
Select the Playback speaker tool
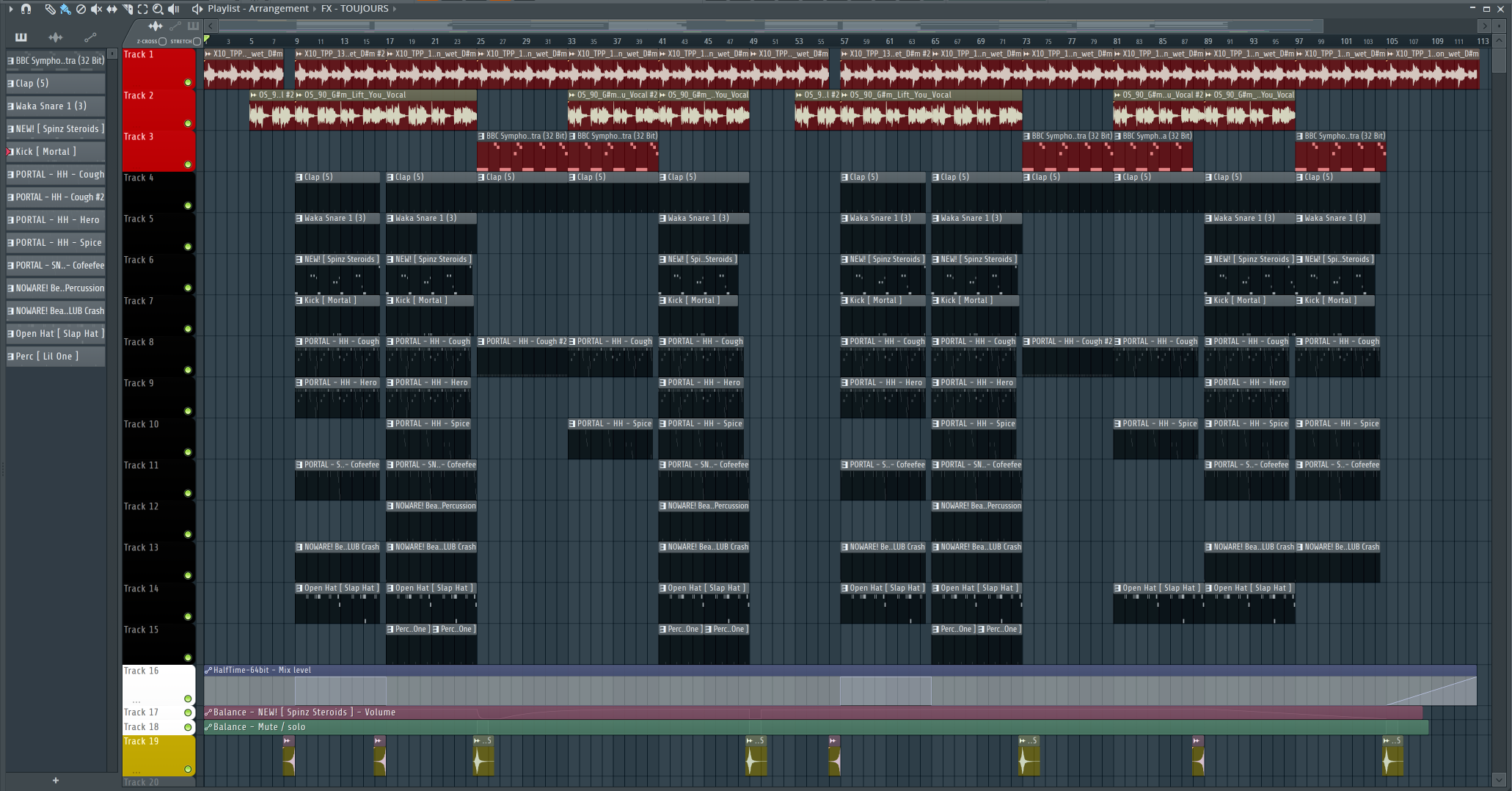pyautogui.click(x=174, y=9)
